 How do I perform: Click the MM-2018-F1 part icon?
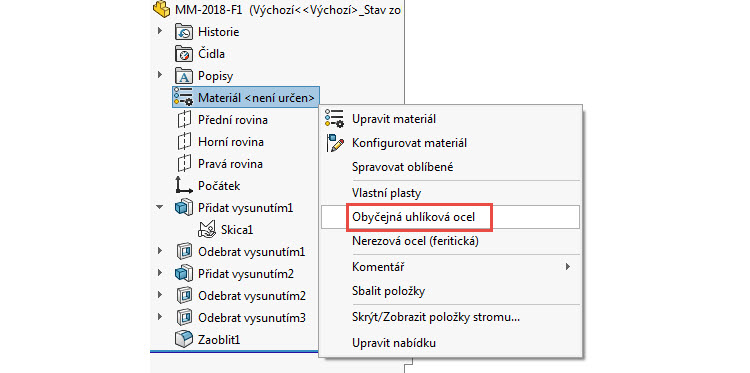(x=162, y=10)
